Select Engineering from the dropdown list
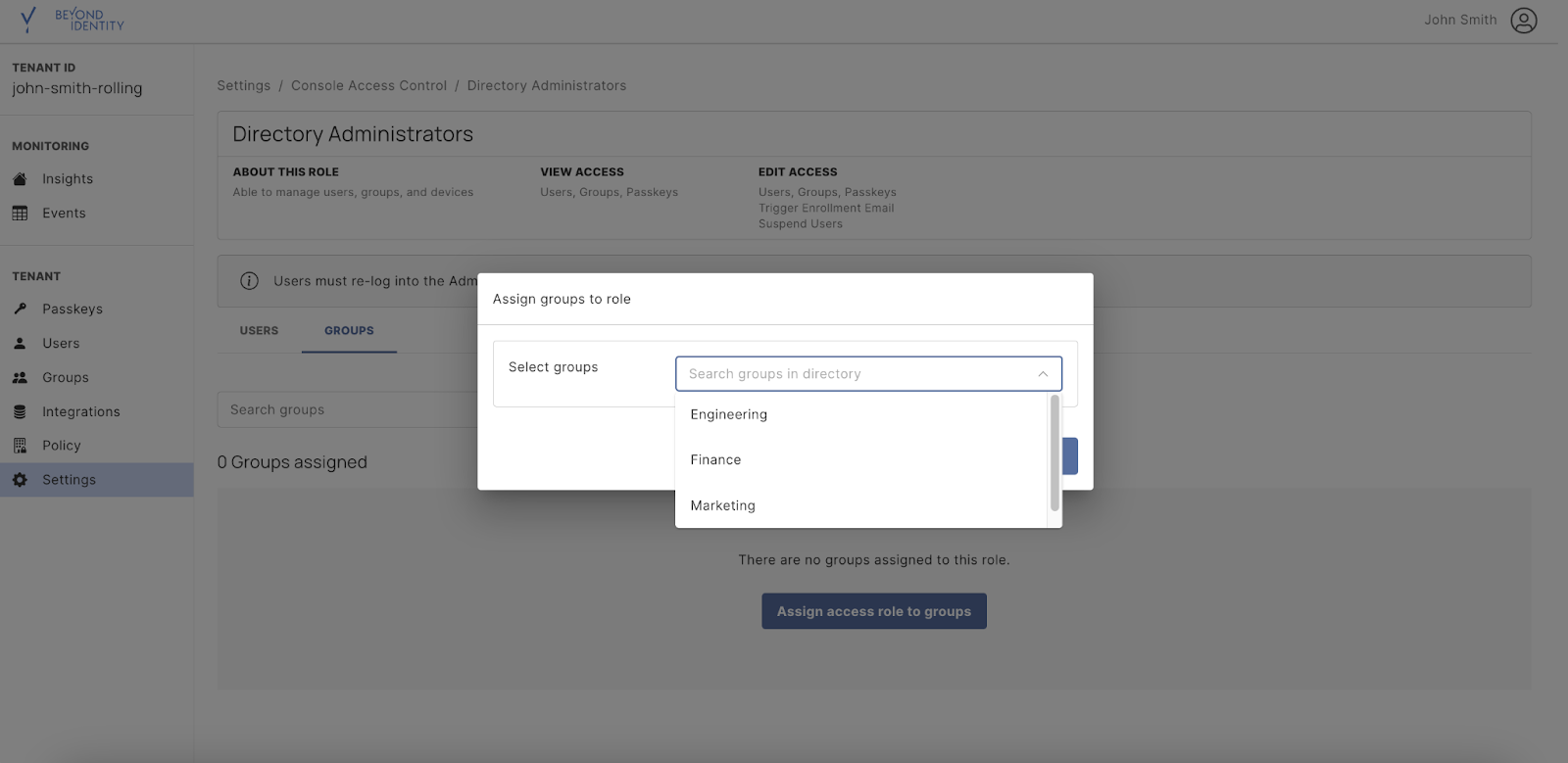The image size is (1568, 763). pyautogui.click(x=728, y=414)
